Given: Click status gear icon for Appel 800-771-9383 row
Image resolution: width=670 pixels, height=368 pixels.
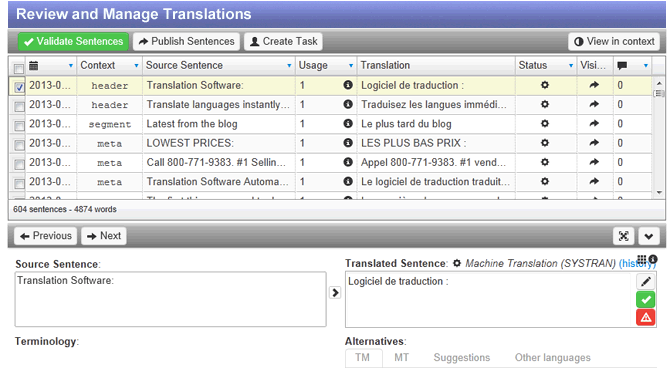Looking at the screenshot, I should [544, 162].
